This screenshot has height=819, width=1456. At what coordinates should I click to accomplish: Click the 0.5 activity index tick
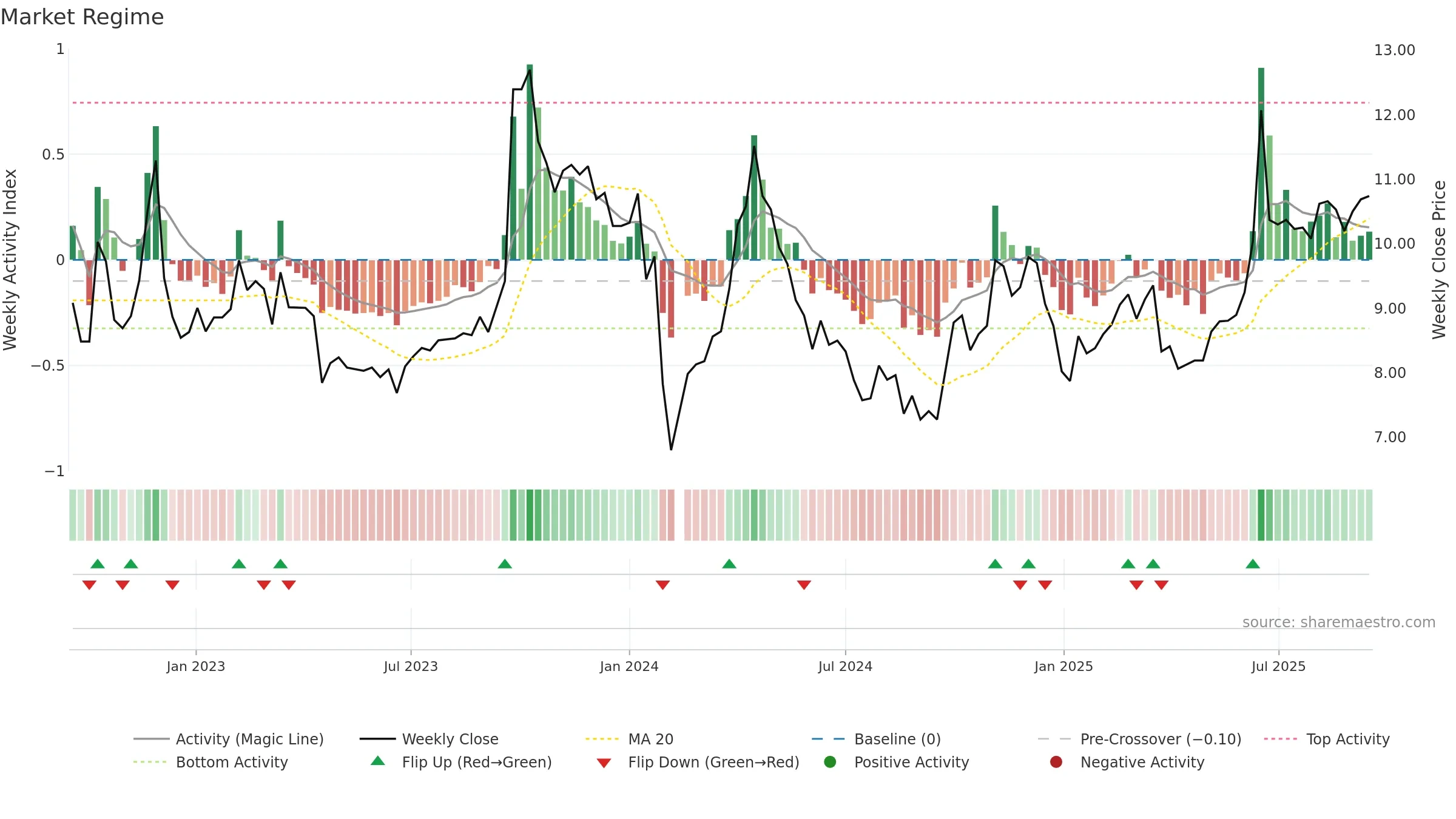53,155
